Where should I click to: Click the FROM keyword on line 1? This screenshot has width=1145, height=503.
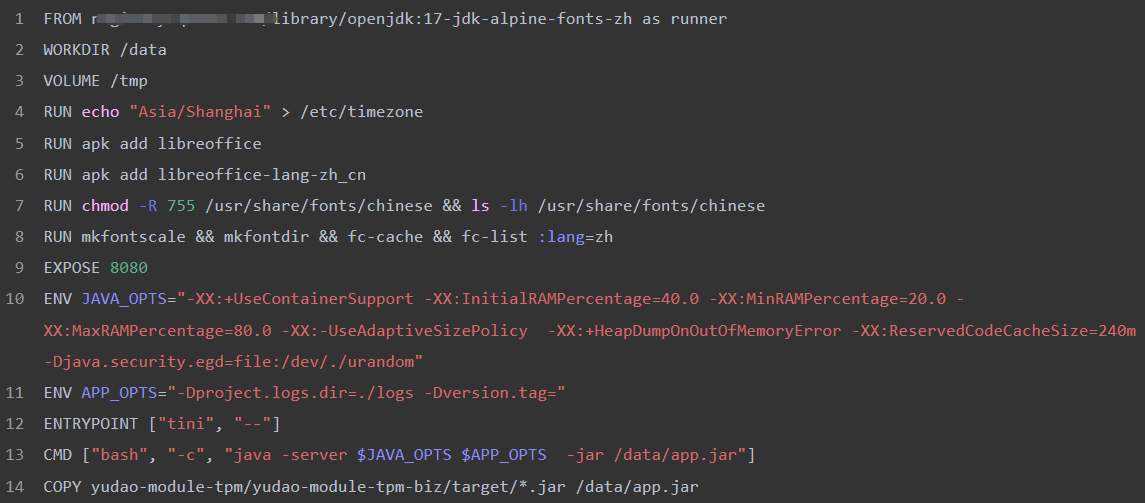click(x=63, y=19)
